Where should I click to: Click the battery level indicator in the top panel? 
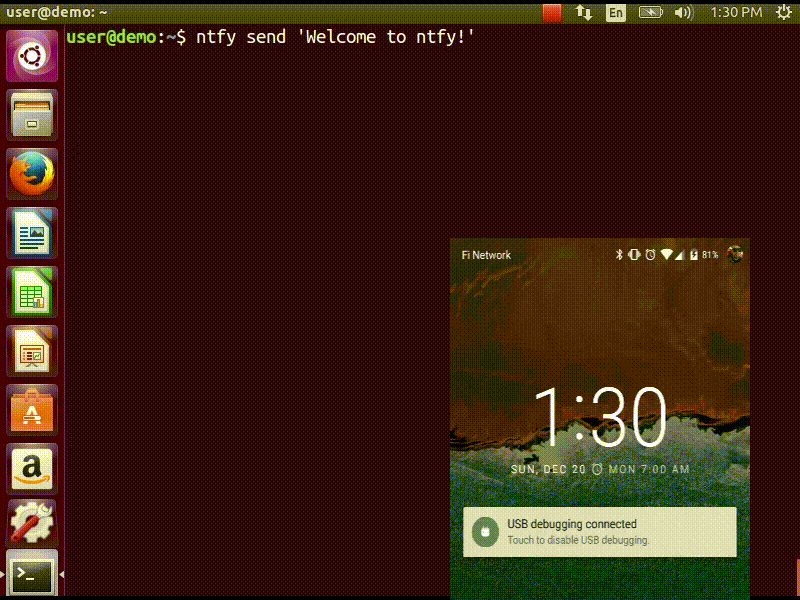click(649, 12)
